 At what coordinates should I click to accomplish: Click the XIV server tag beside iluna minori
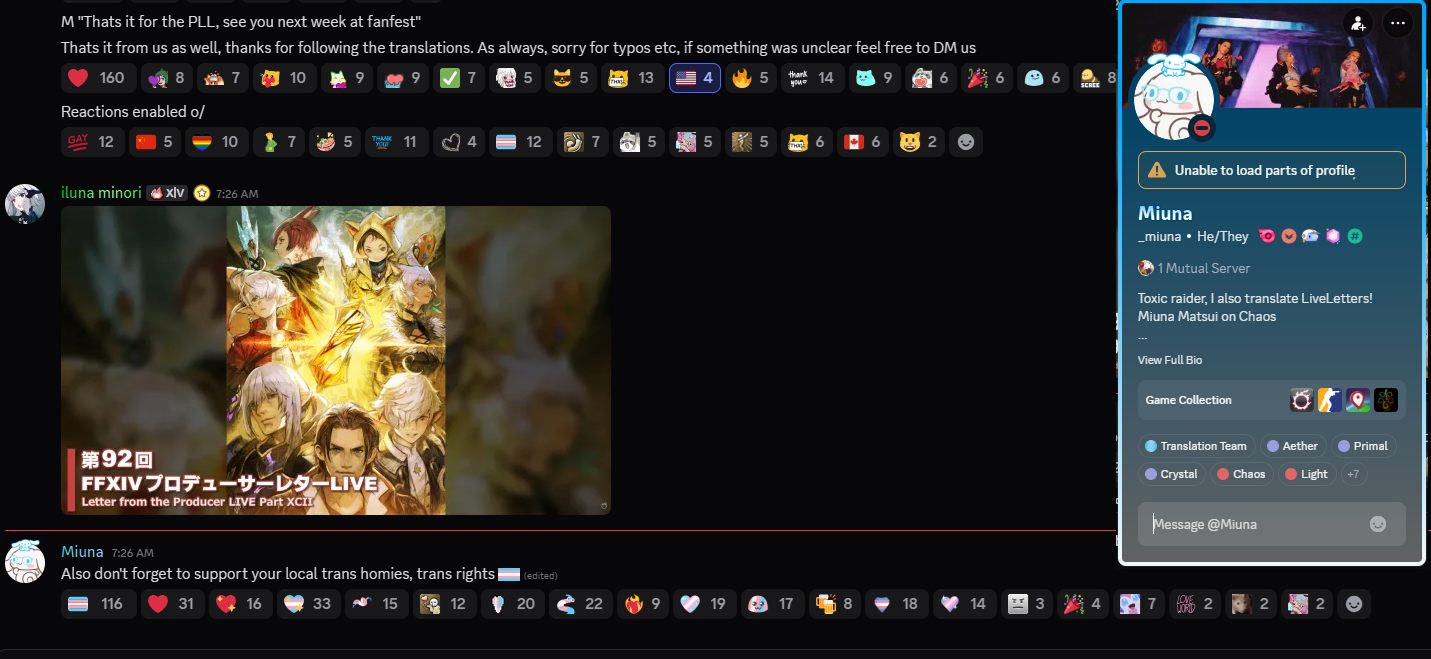click(x=167, y=193)
